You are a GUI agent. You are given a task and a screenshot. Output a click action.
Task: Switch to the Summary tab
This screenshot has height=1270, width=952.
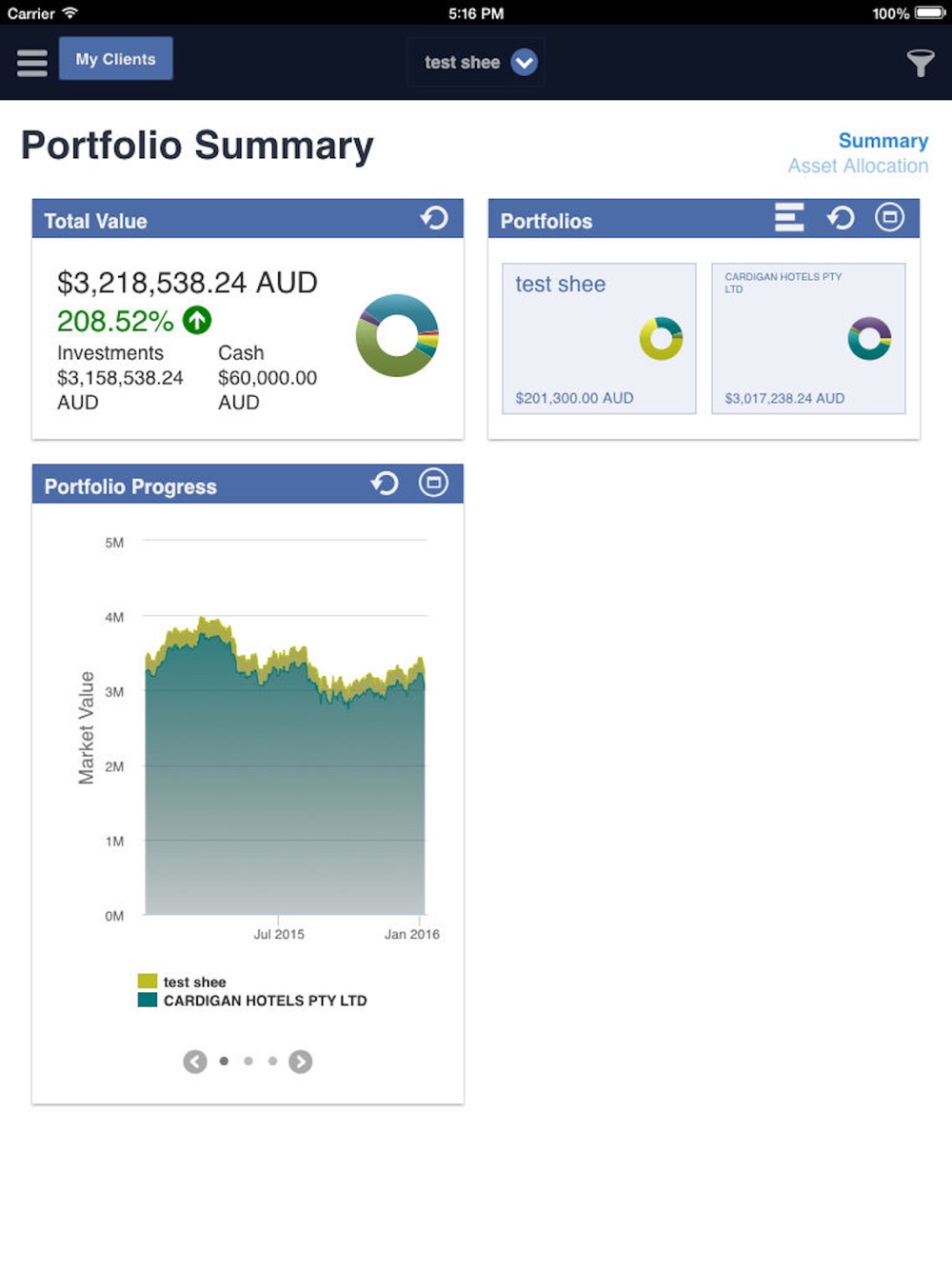[x=883, y=141]
